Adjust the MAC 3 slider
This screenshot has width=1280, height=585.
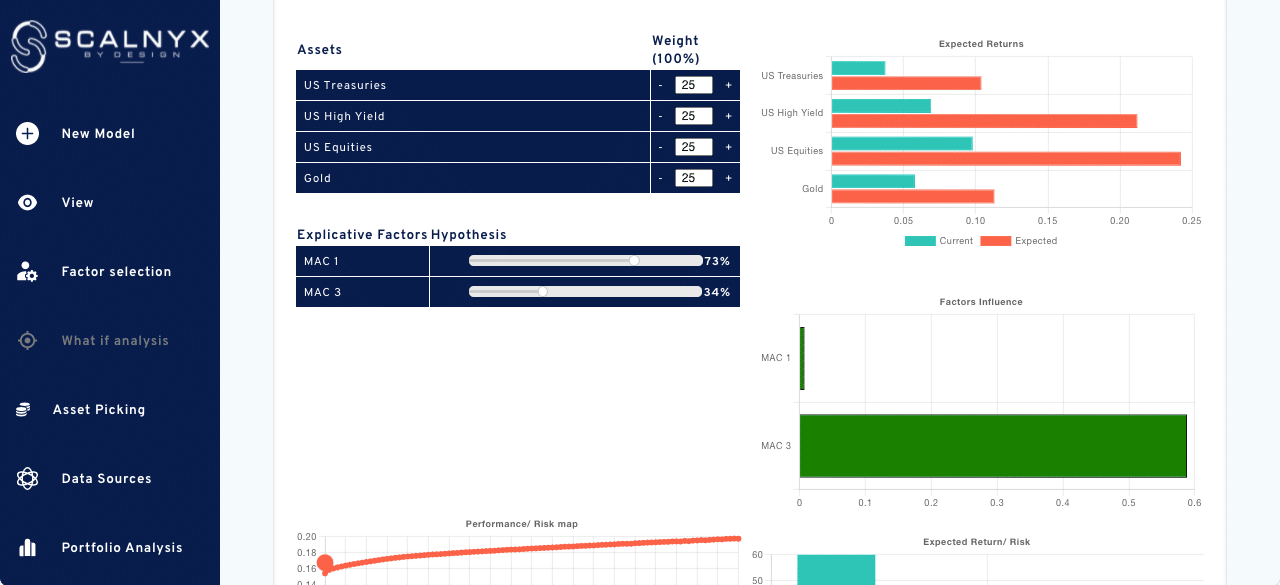(543, 291)
